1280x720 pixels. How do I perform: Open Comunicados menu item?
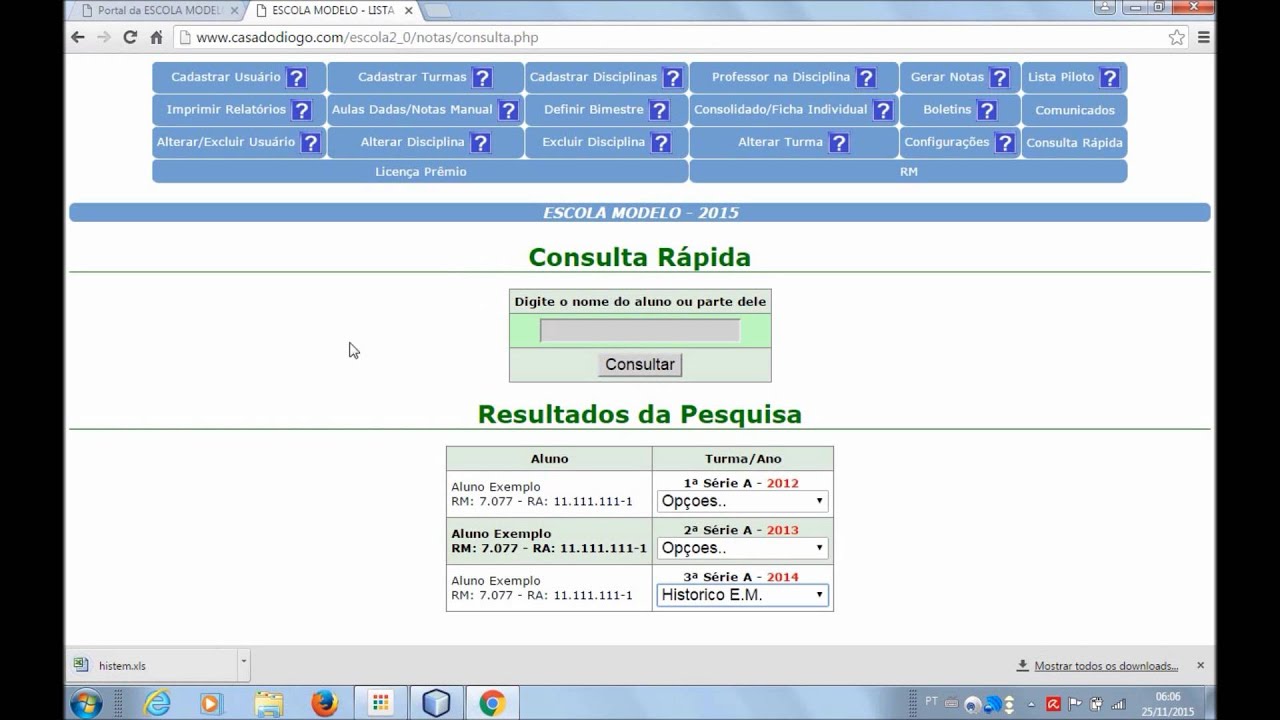tap(1075, 110)
